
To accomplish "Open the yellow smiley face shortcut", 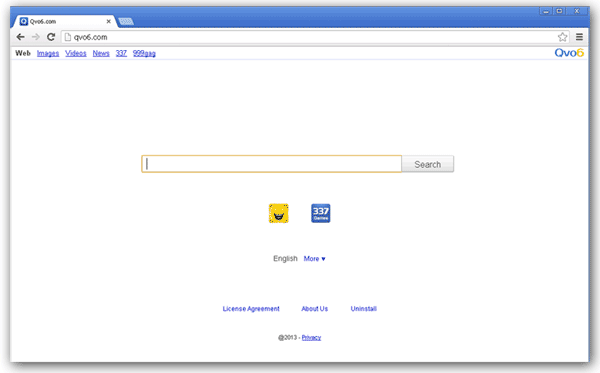I will click(279, 213).
